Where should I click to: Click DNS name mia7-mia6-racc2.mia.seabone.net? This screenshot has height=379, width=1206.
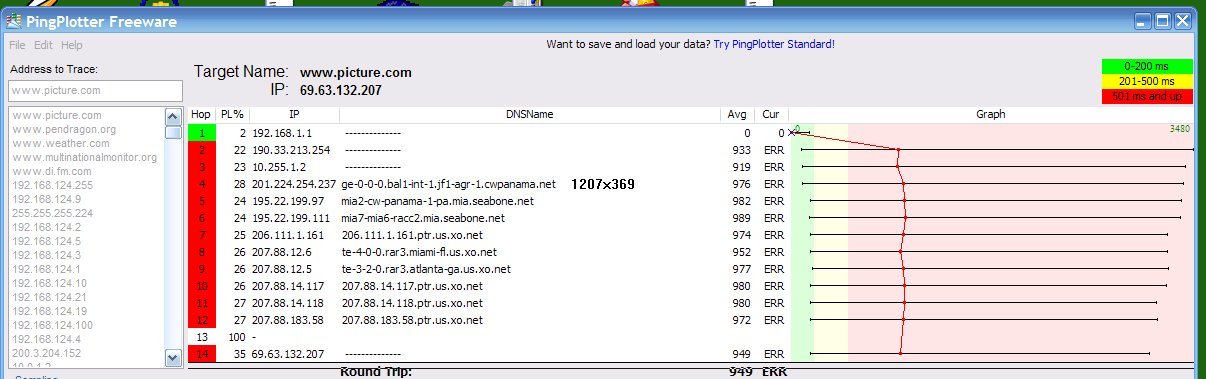tap(423, 218)
